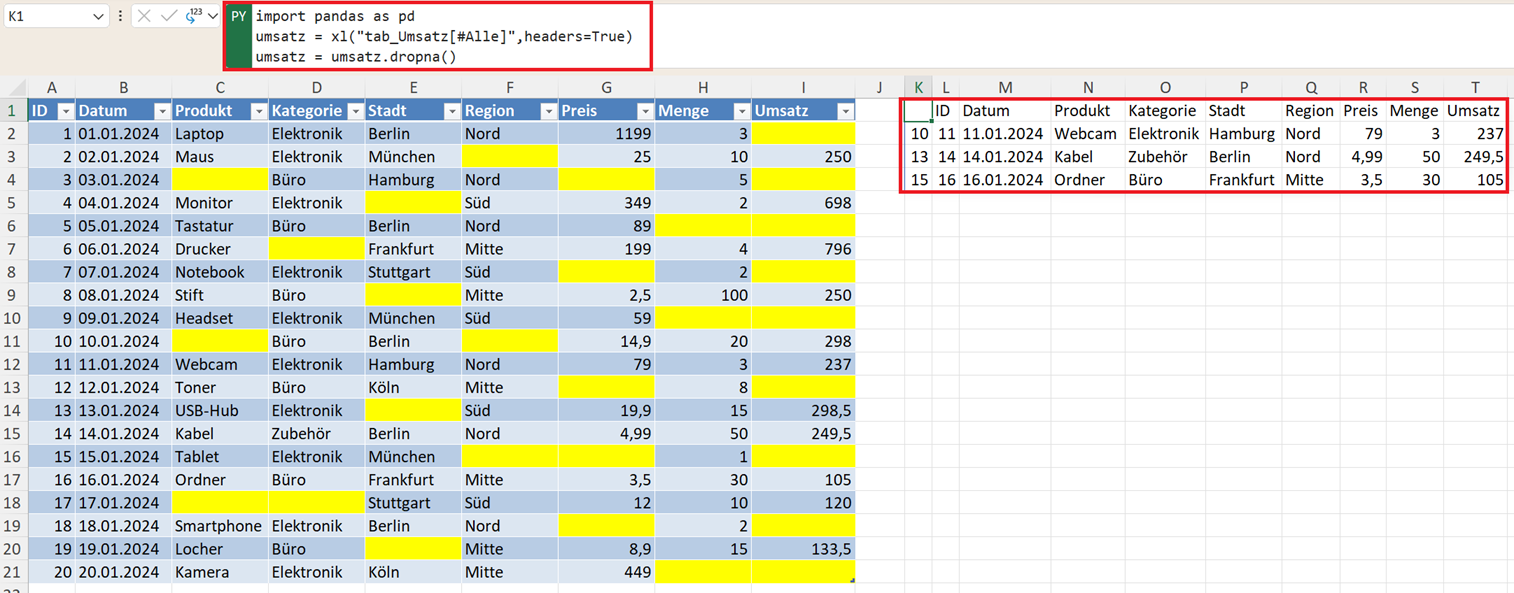This screenshot has height=593, width=1514.
Task: Click the Python output type icon
Action: [193, 16]
